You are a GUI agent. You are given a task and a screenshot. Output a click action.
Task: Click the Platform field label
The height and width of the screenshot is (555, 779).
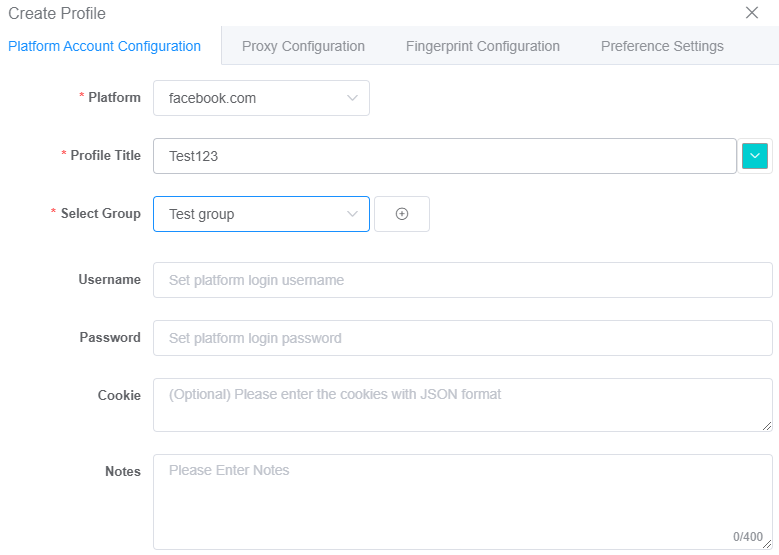(x=114, y=97)
